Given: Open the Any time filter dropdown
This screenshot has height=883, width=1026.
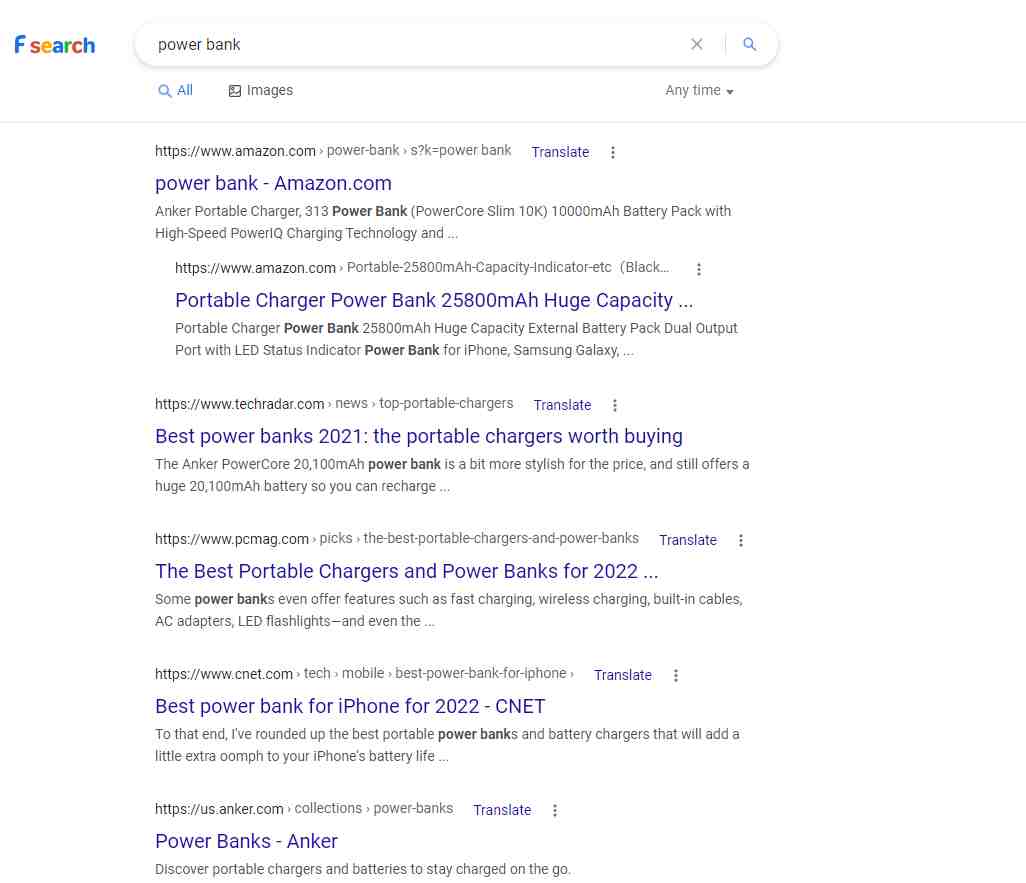Looking at the screenshot, I should 699,90.
